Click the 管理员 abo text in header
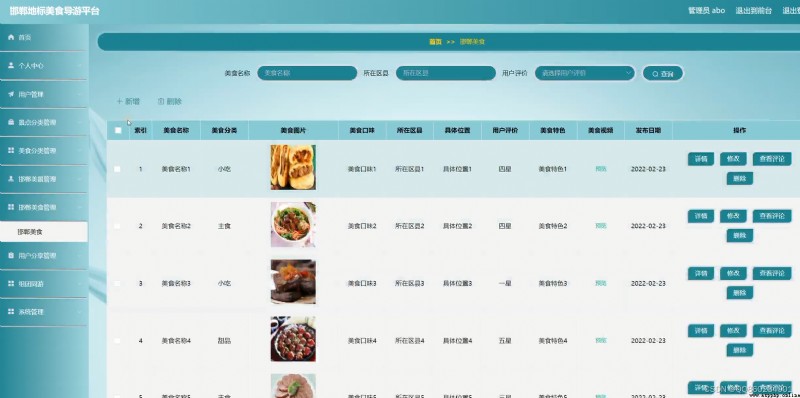Image resolution: width=800 pixels, height=398 pixels. 707,10
